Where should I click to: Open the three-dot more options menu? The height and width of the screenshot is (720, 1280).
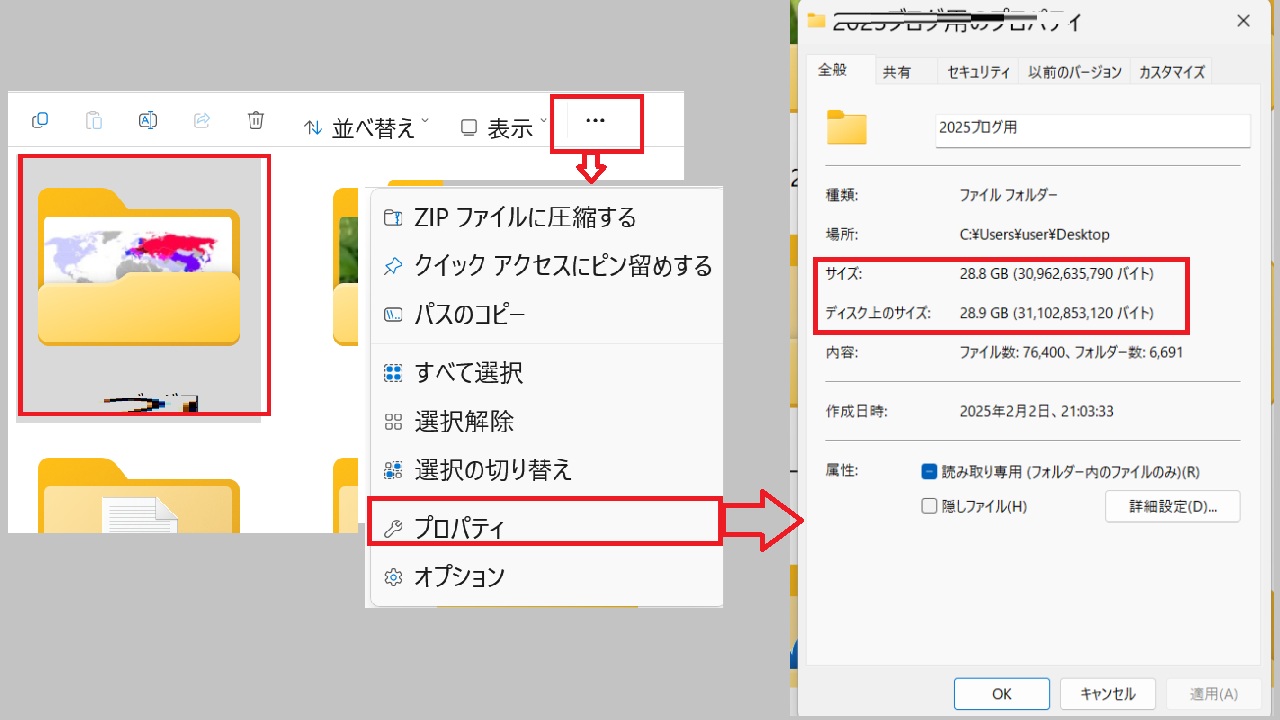[x=595, y=122]
